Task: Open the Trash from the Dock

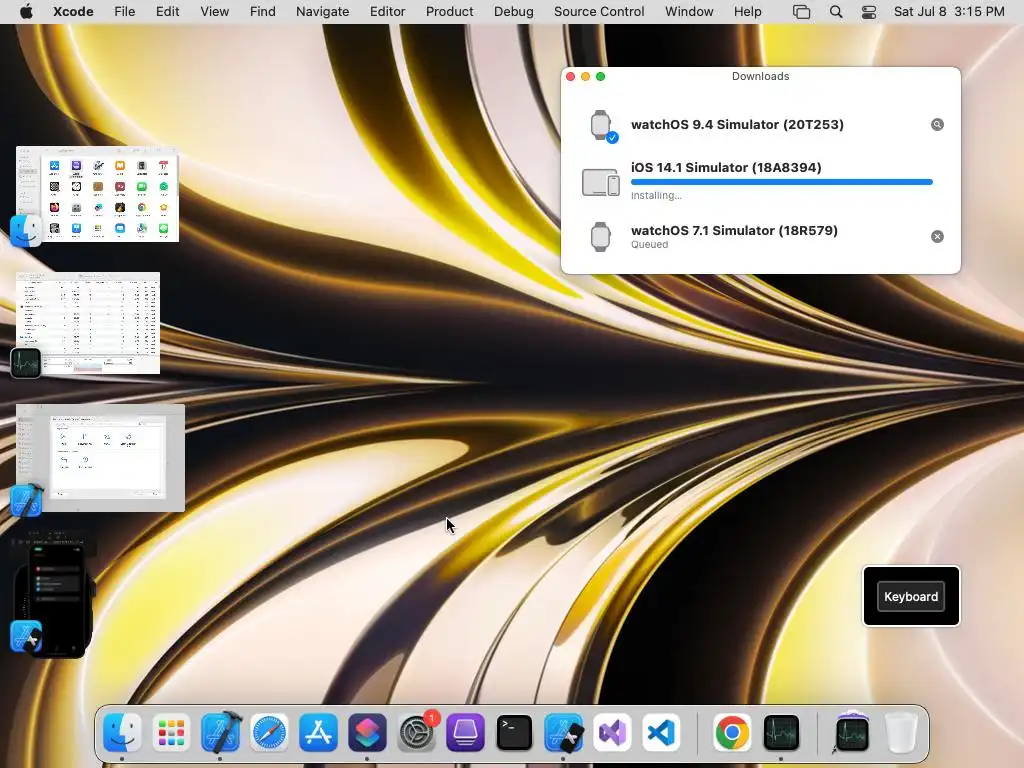Action: pyautogui.click(x=901, y=733)
